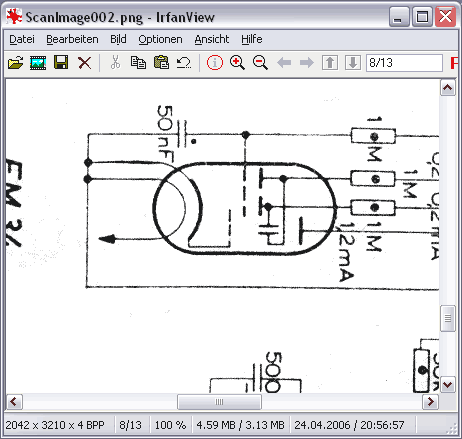Go to the next page with the down arrow

(x=353, y=63)
